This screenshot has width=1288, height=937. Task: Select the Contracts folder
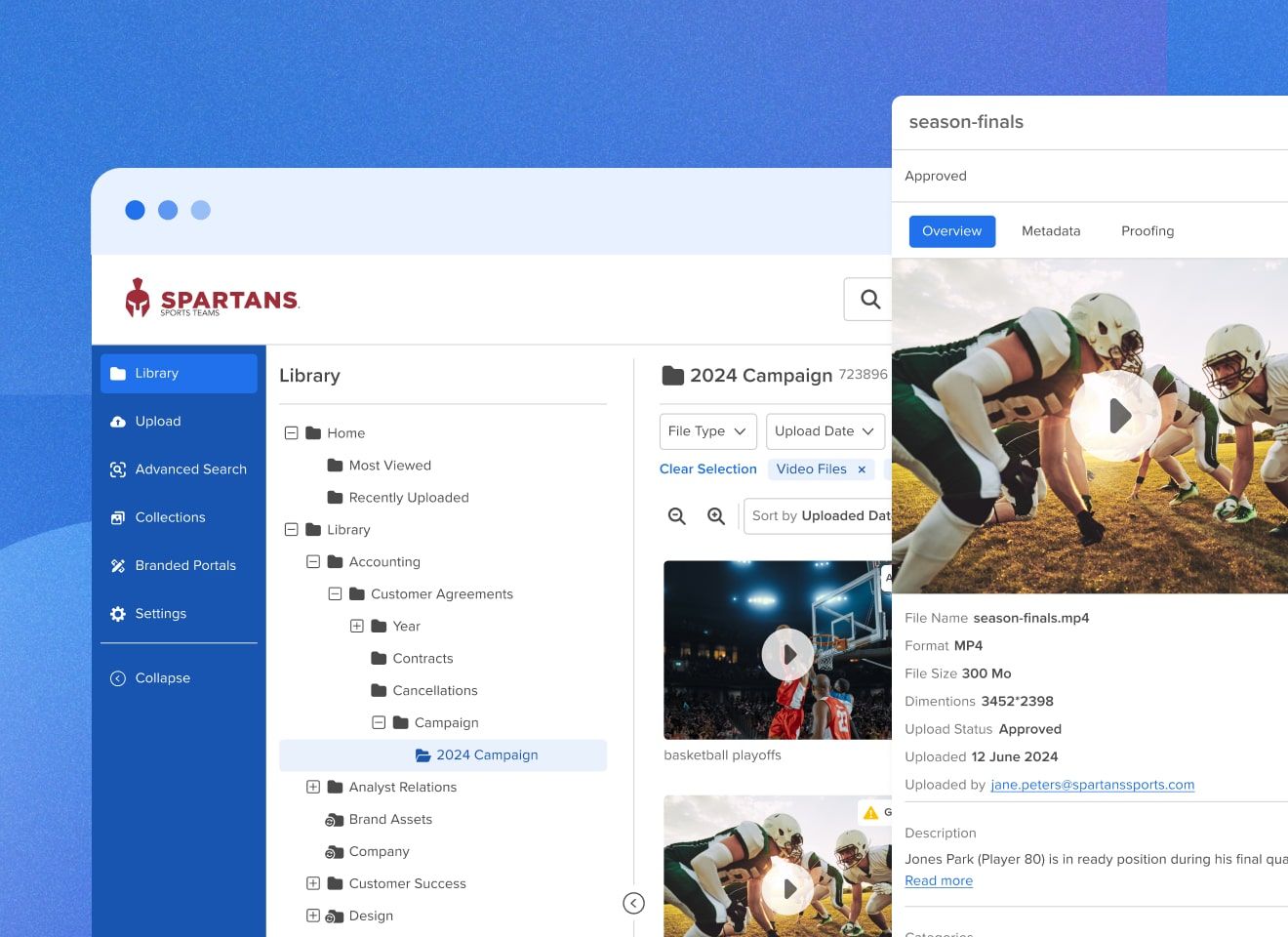pos(412,659)
